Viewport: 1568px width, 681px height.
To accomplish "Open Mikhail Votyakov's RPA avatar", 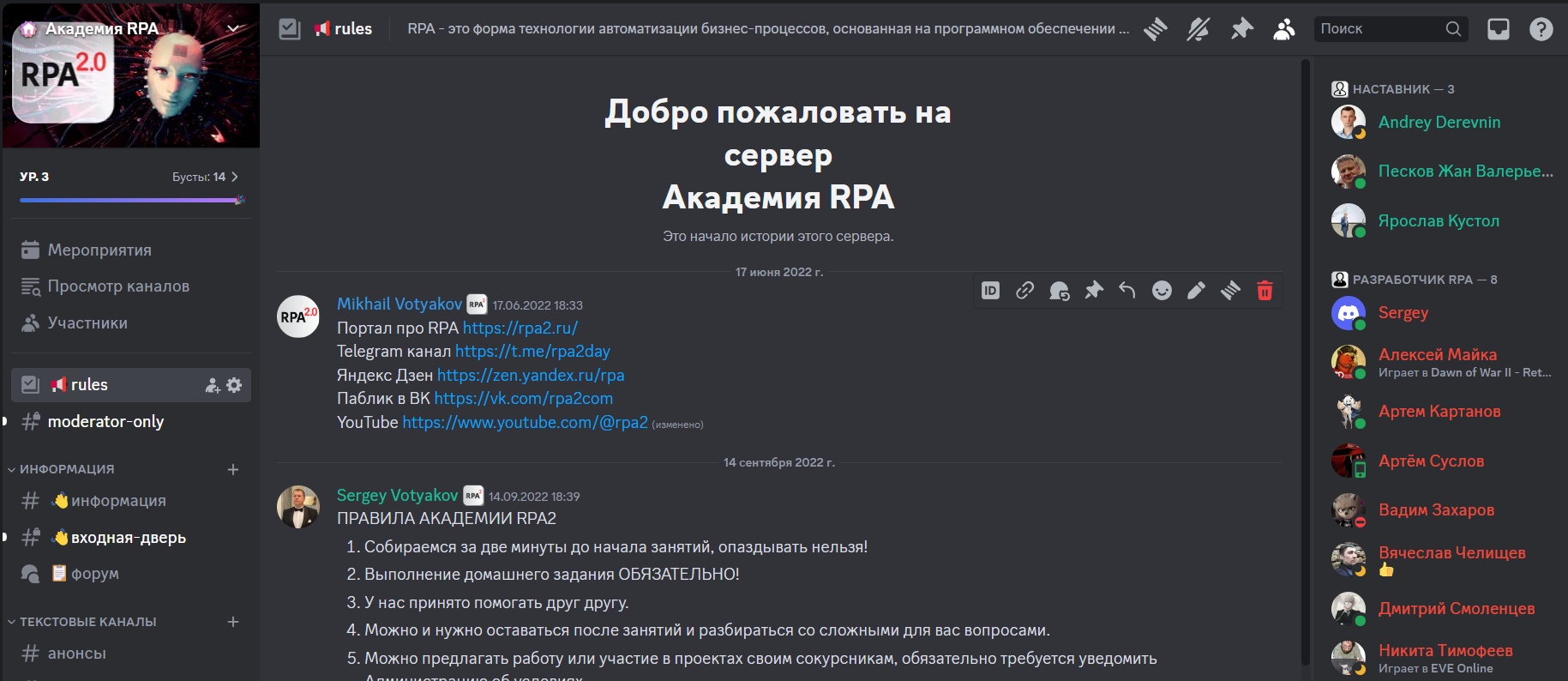I will pos(298,316).
